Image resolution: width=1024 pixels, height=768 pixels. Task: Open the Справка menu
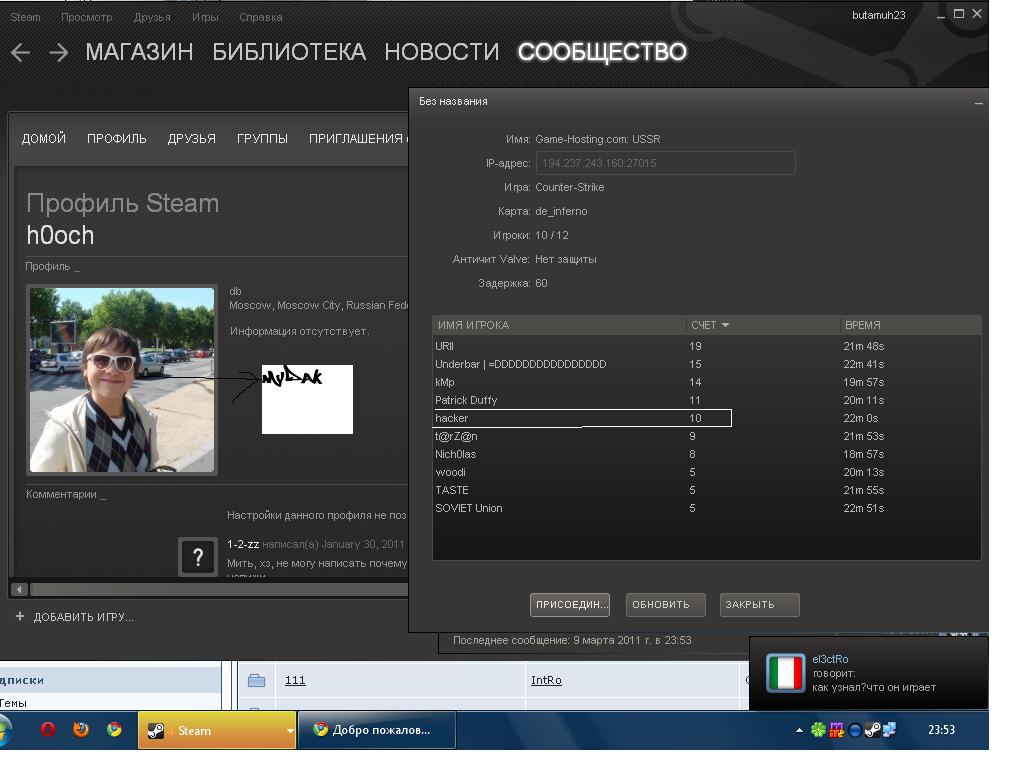coord(261,17)
